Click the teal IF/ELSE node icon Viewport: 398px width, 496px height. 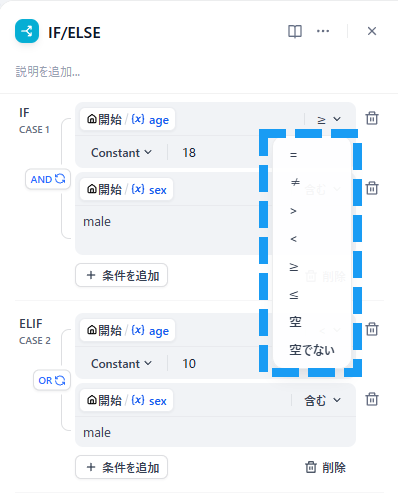pyautogui.click(x=27, y=31)
